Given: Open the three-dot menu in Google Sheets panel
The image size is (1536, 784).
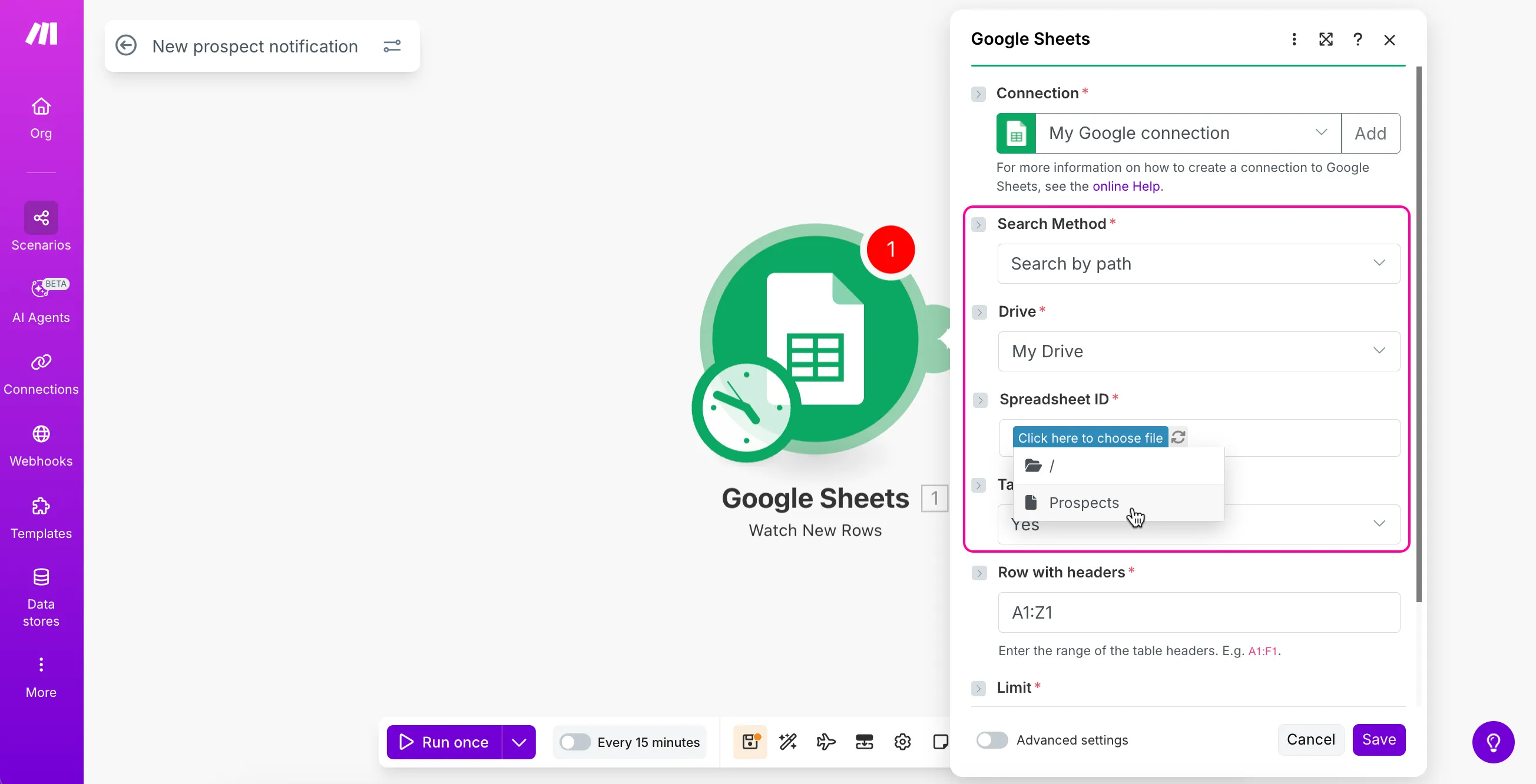Looking at the screenshot, I should 1294,39.
